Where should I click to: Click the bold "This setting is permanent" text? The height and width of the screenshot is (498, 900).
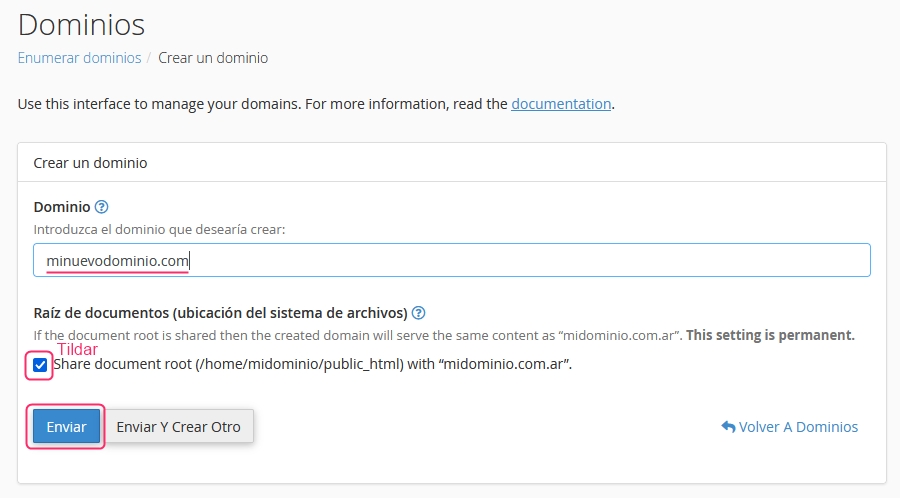(x=770, y=335)
